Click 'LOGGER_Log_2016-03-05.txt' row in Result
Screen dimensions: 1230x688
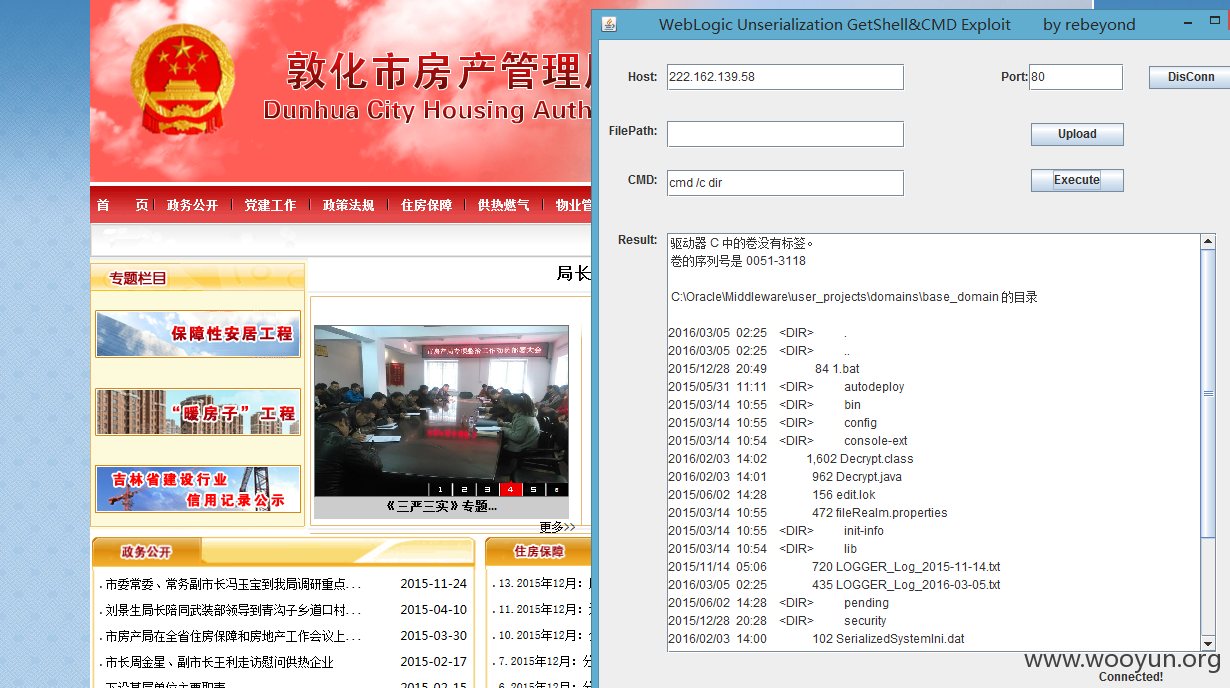tap(834, 585)
